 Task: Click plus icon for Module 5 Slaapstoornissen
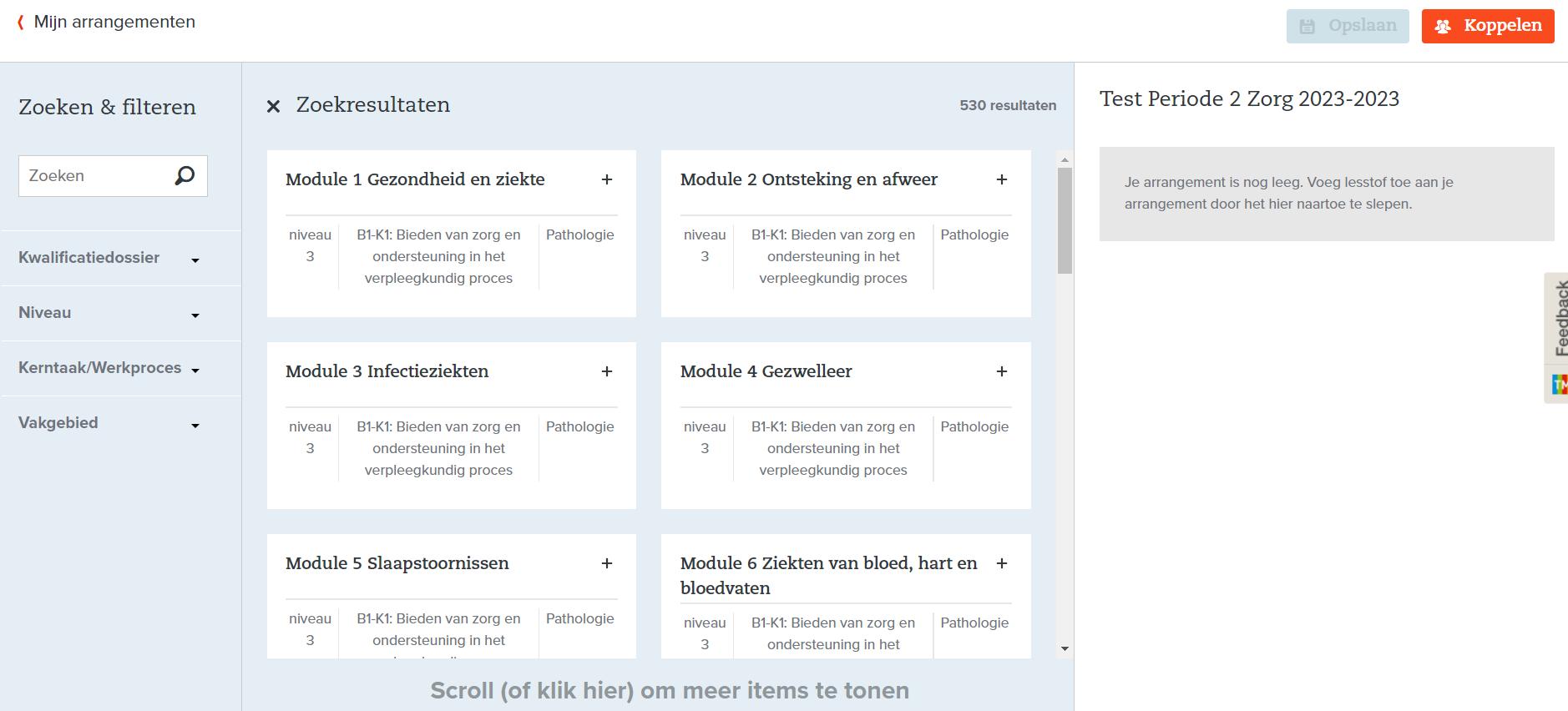(607, 563)
